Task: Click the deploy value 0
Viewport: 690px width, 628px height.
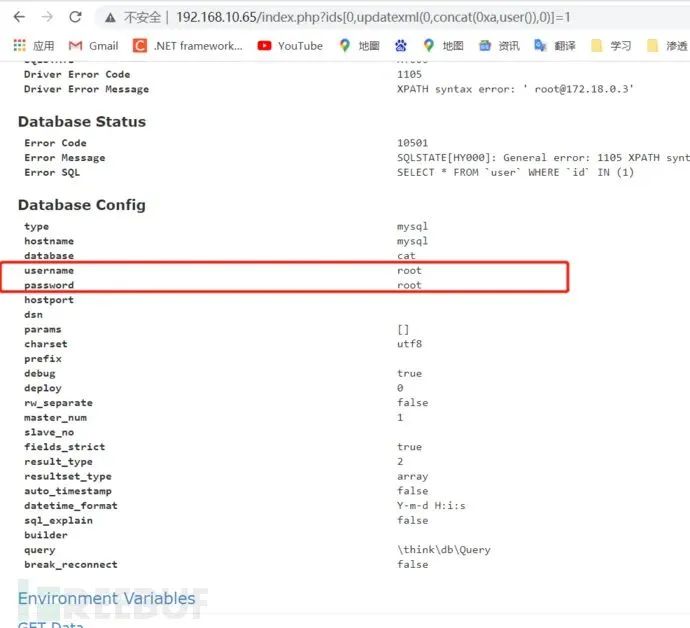Action: point(400,388)
